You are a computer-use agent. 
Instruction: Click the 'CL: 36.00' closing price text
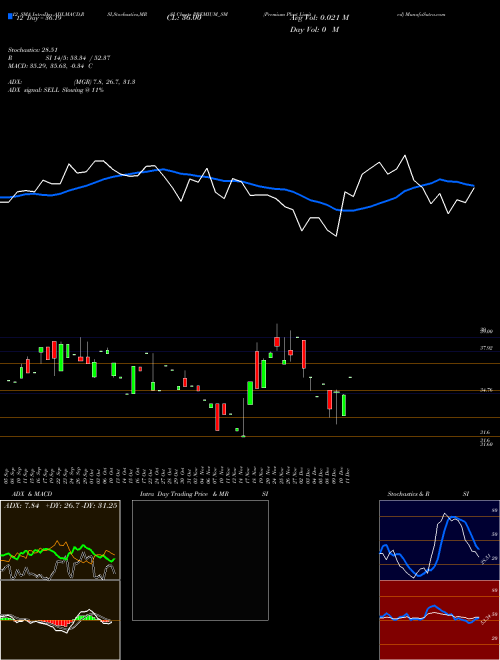(184, 18)
